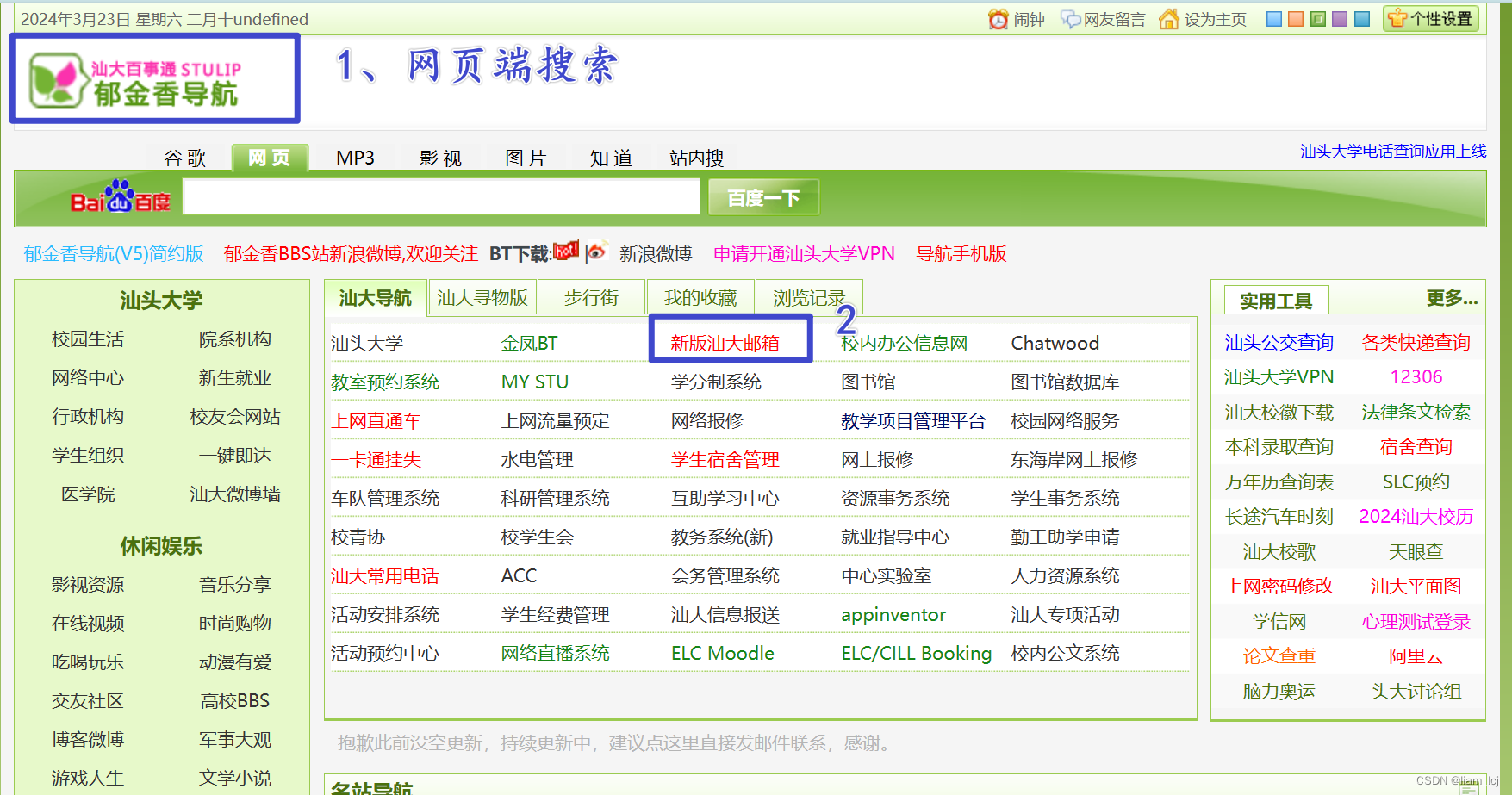Click the Sina Weibo eye icon
The width and height of the screenshot is (1512, 795).
click(597, 252)
